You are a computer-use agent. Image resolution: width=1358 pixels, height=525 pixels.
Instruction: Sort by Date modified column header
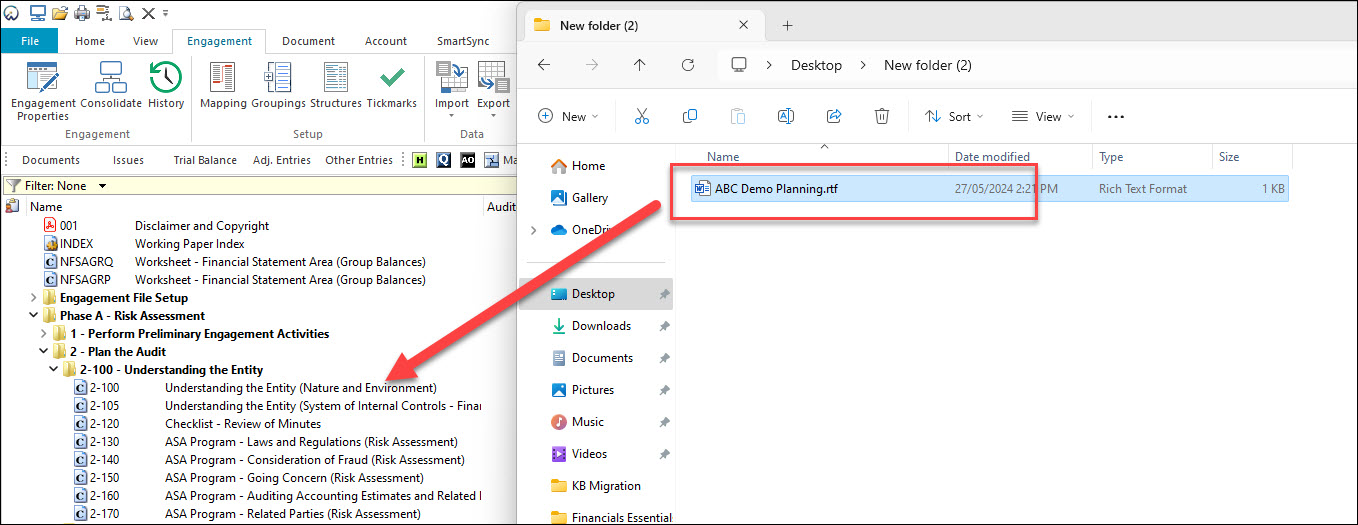(x=992, y=157)
